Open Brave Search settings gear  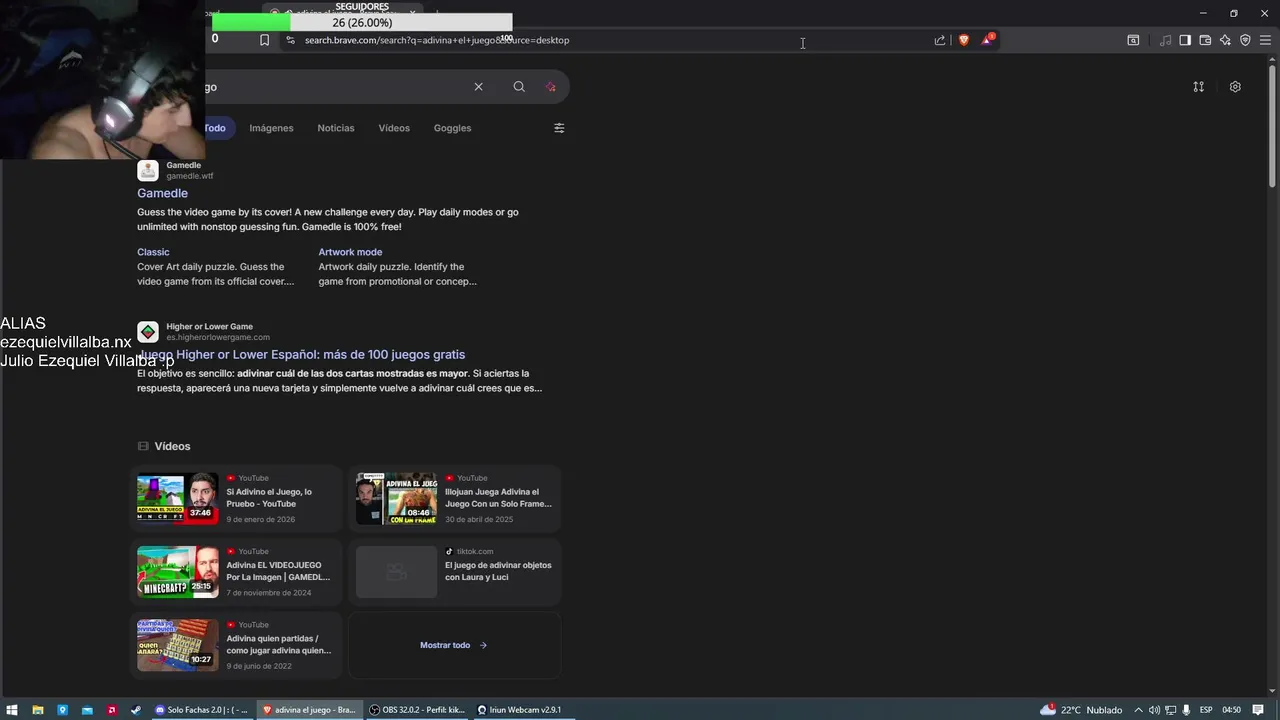pos(1235,87)
